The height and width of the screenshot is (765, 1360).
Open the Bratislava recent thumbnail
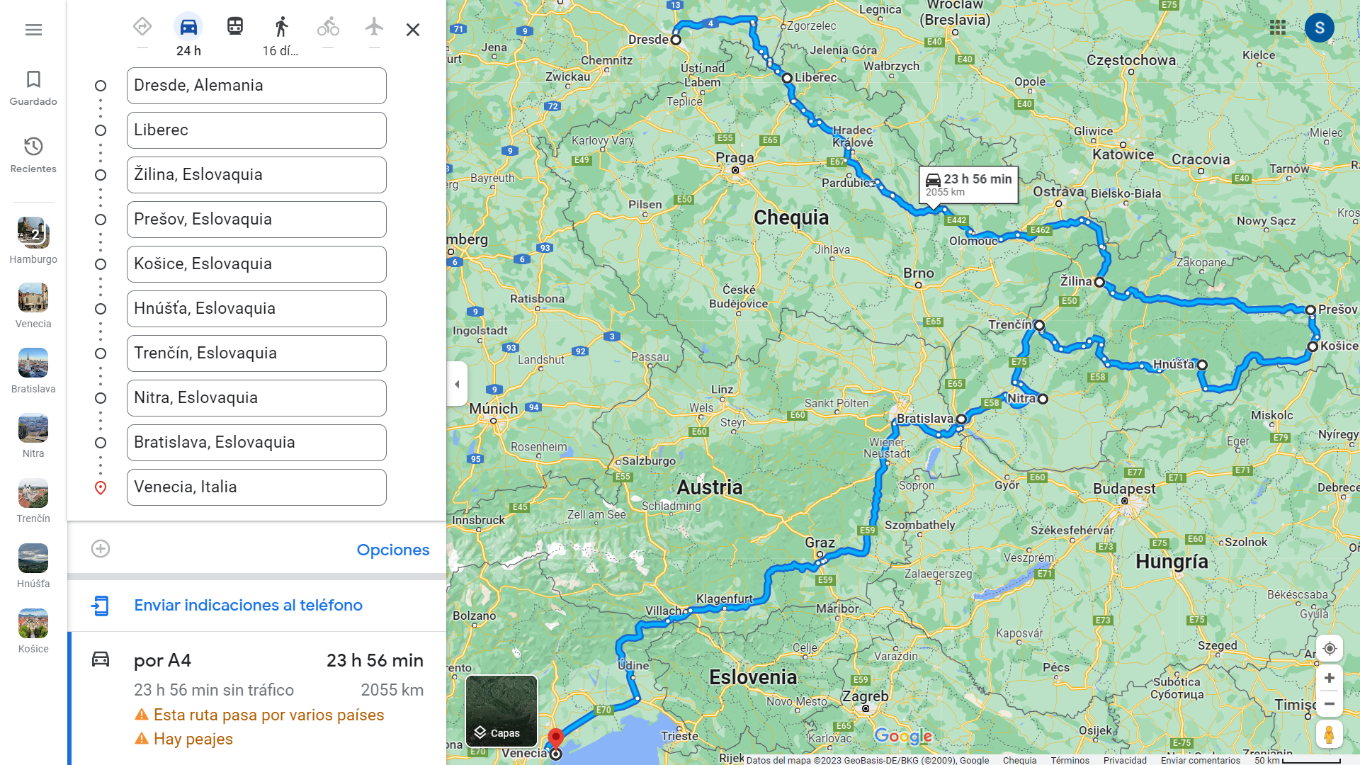[33, 370]
